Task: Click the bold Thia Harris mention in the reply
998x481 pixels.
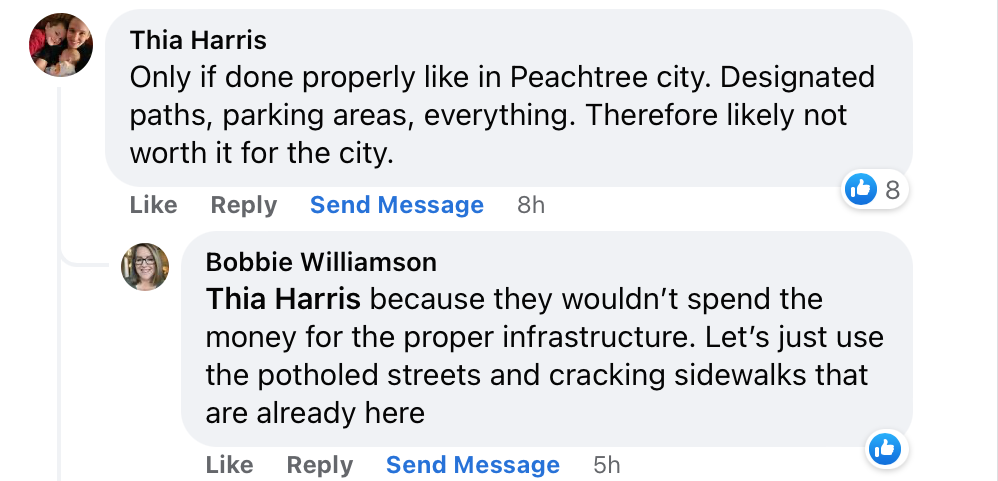Action: 284,299
